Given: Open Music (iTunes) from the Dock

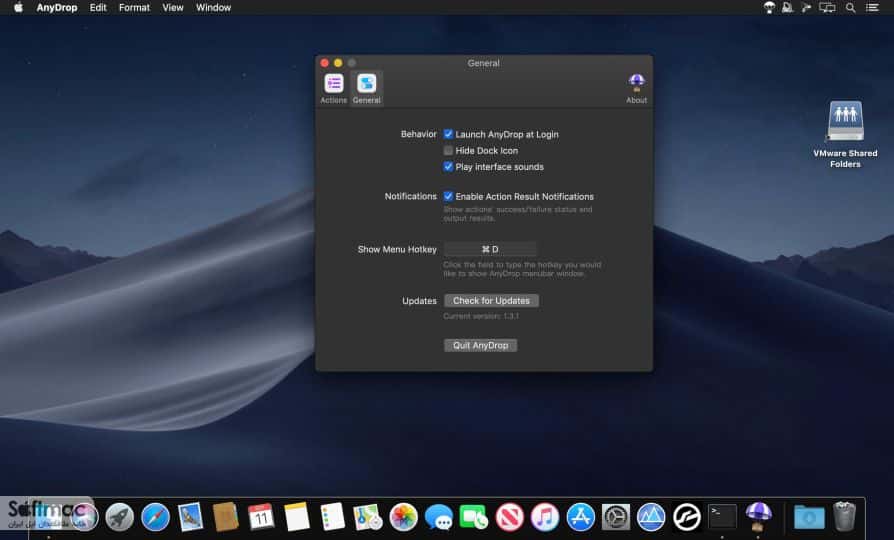Looking at the screenshot, I should click(545, 517).
